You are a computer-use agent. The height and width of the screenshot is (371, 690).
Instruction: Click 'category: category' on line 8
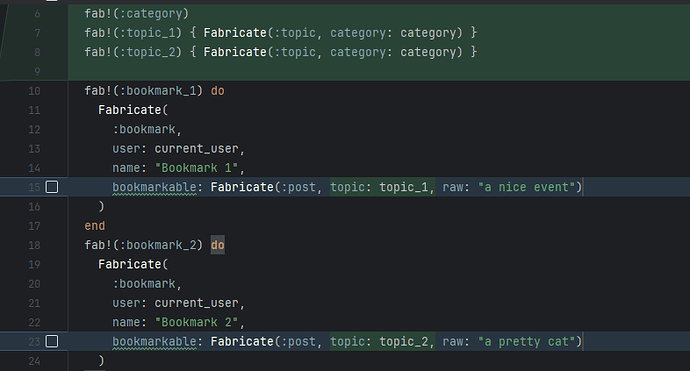tap(393, 52)
